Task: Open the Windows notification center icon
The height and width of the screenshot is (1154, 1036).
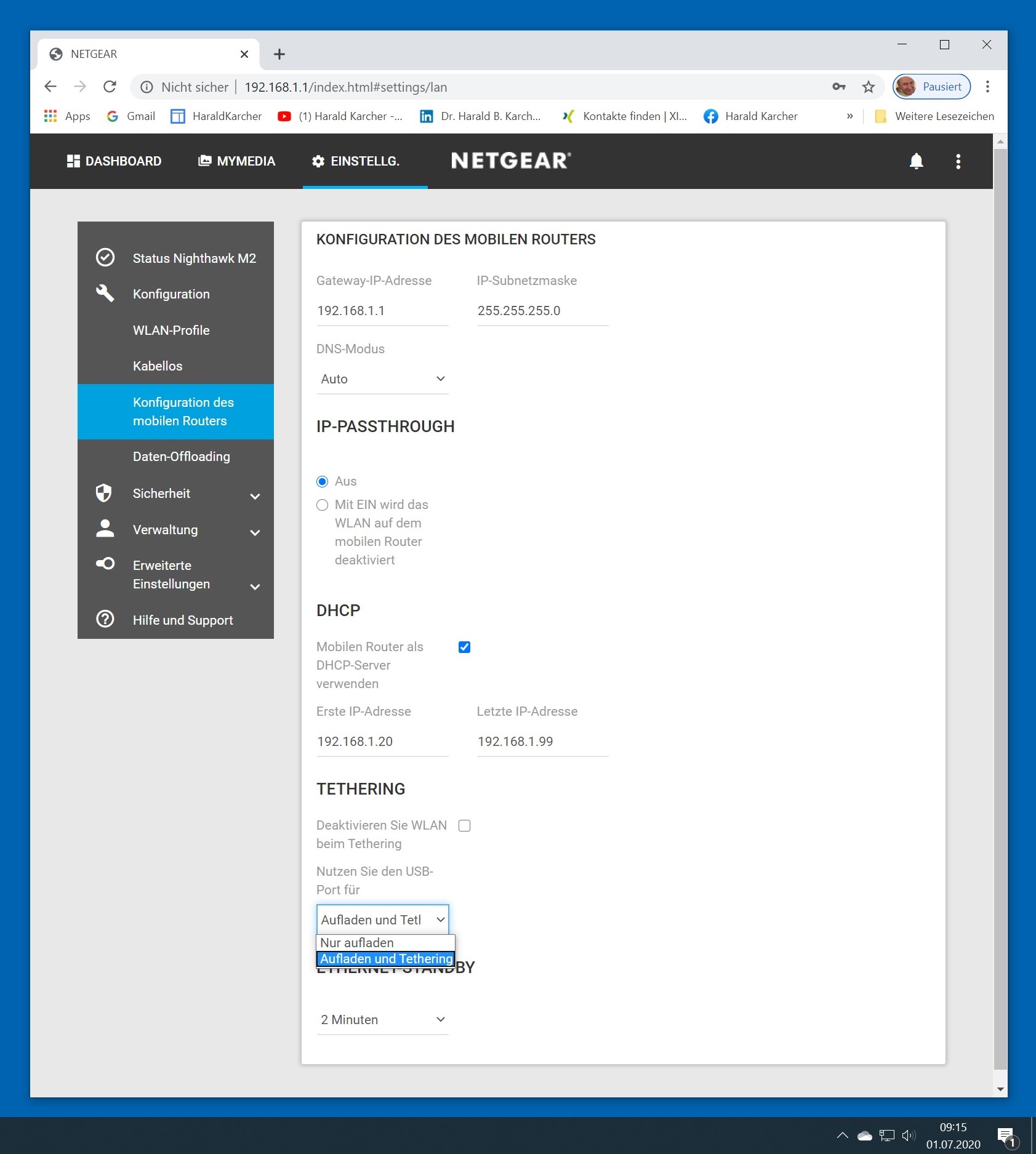Action: click(1007, 1137)
